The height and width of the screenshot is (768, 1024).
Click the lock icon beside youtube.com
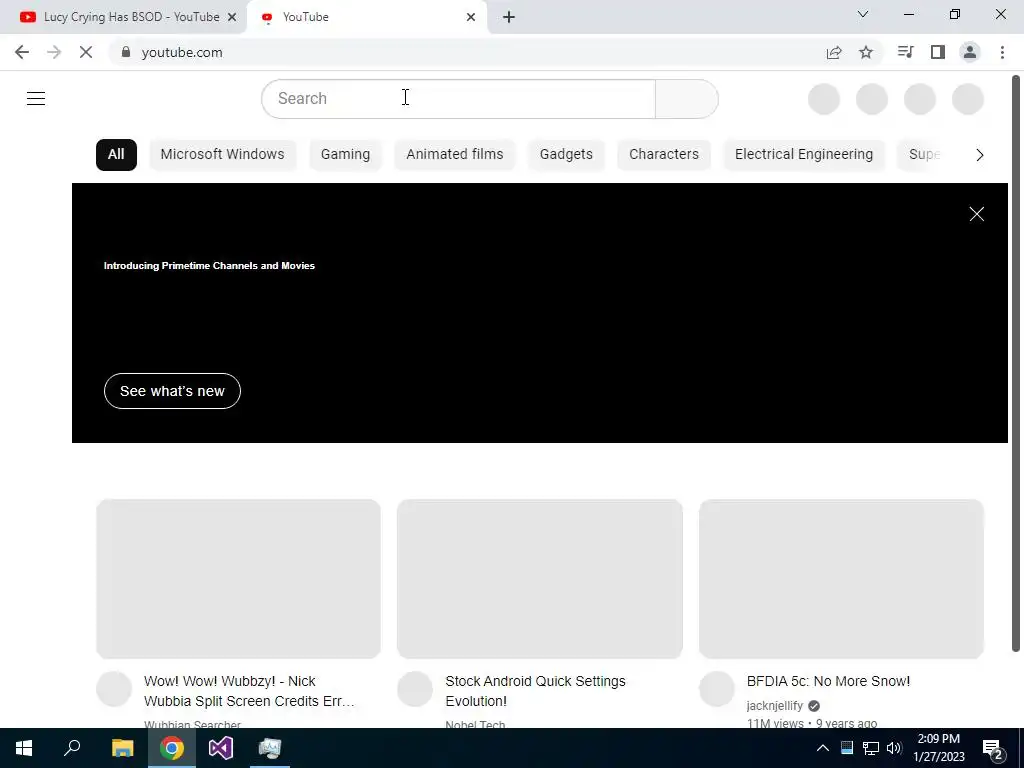click(x=126, y=52)
